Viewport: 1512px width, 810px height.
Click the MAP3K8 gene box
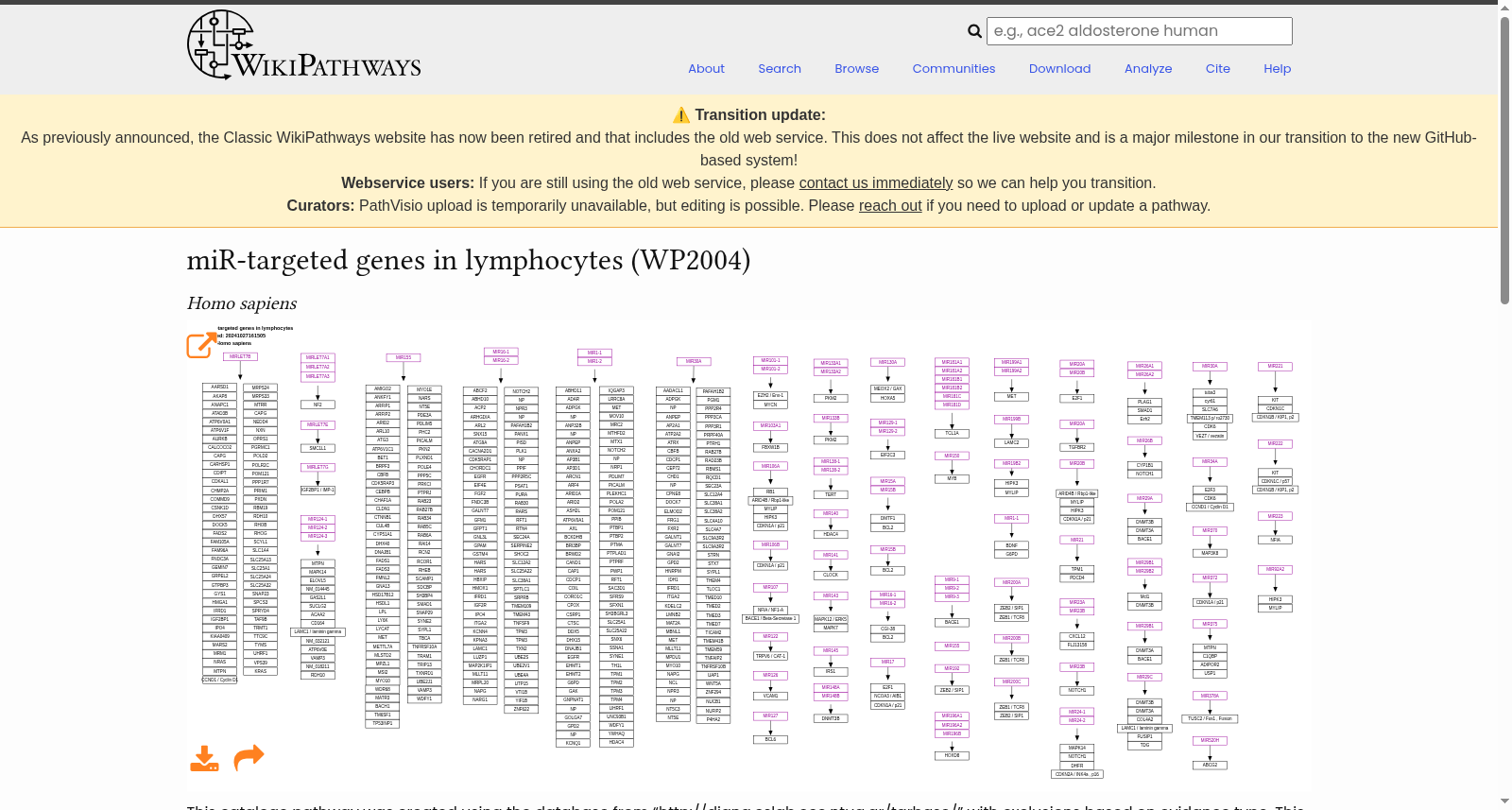point(1210,554)
